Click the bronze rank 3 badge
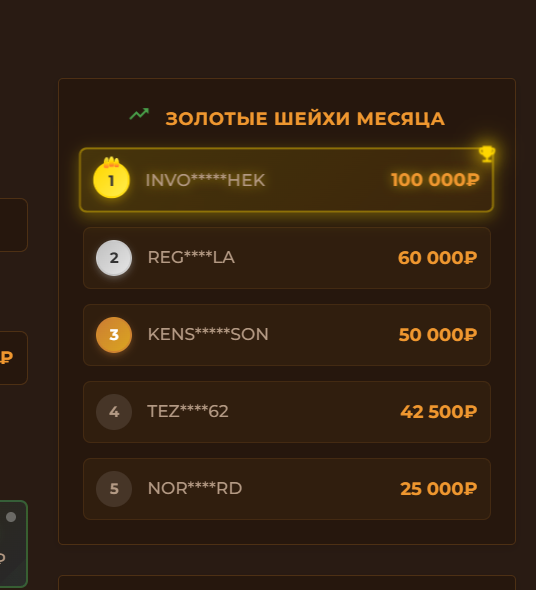The height and width of the screenshot is (590, 536). [x=114, y=335]
